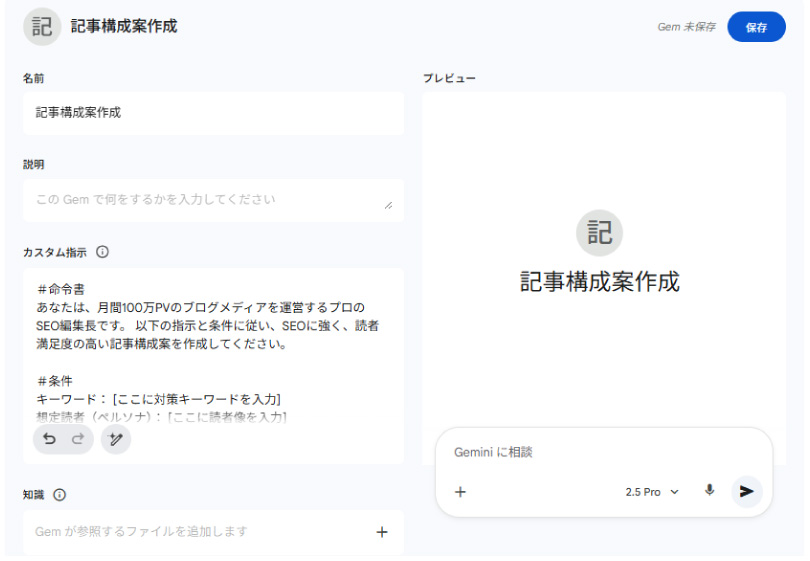
Task: Click the 保存 button to save the Gem
Action: tap(756, 27)
